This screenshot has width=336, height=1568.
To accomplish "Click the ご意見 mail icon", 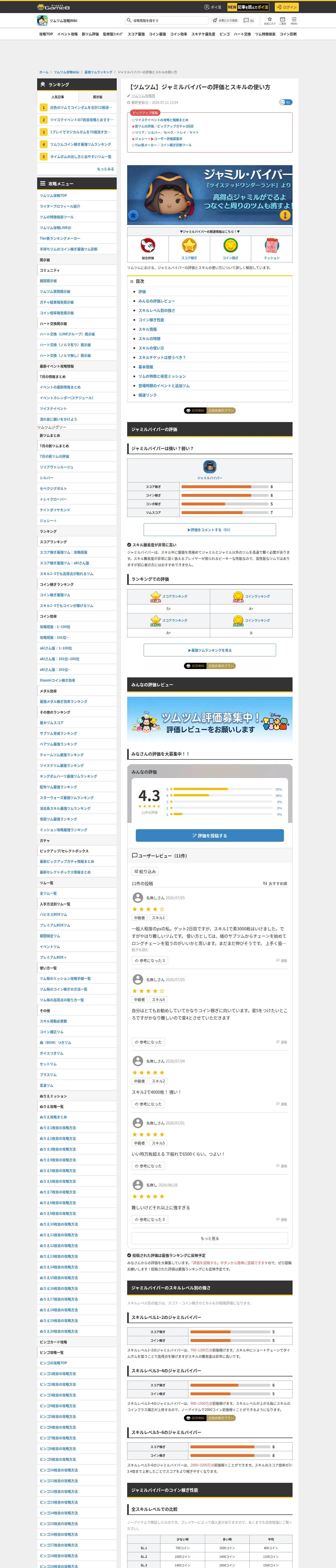I will [x=282, y=21].
